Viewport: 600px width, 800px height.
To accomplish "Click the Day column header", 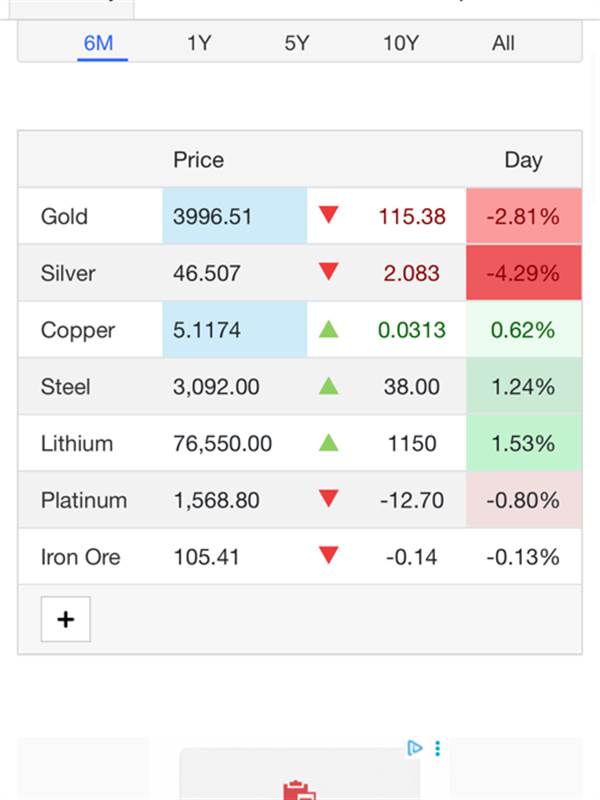I will point(523,160).
